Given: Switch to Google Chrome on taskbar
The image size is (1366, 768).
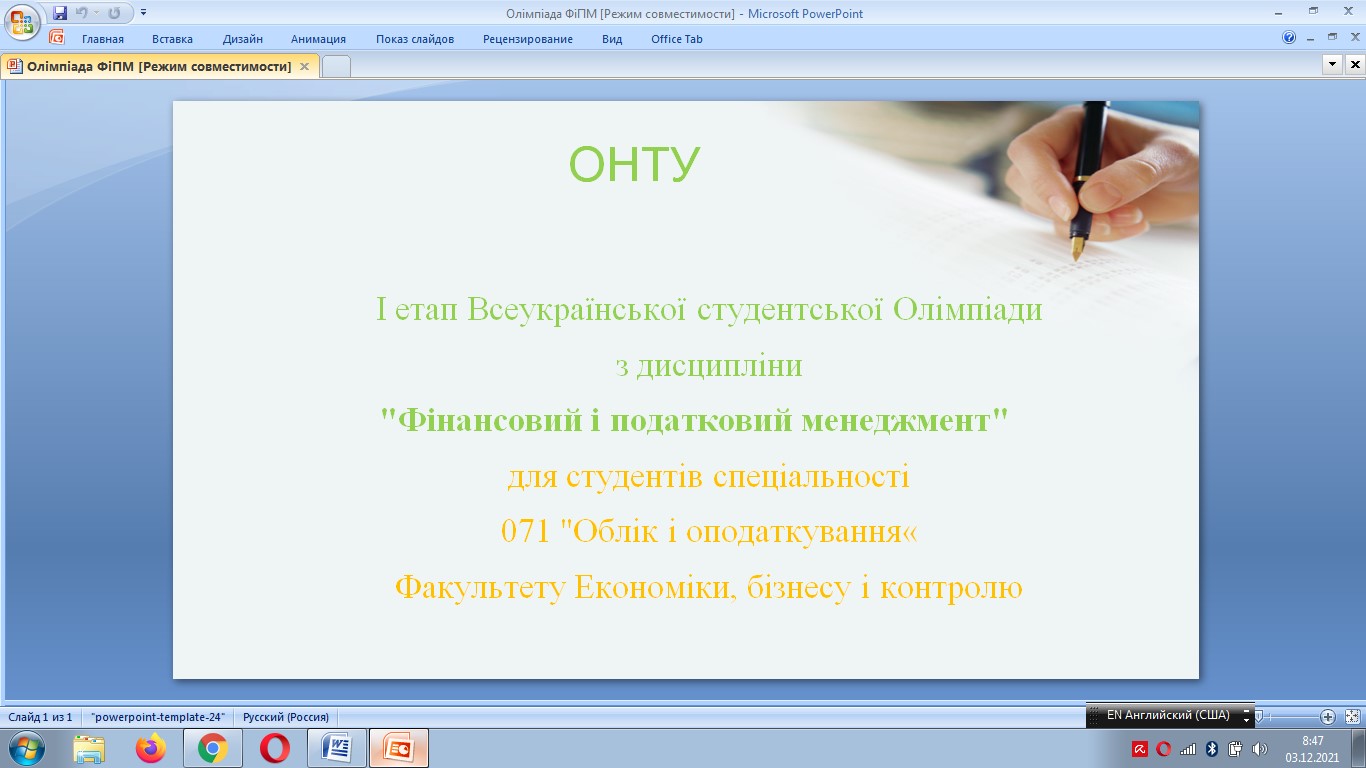Looking at the screenshot, I should [x=213, y=748].
